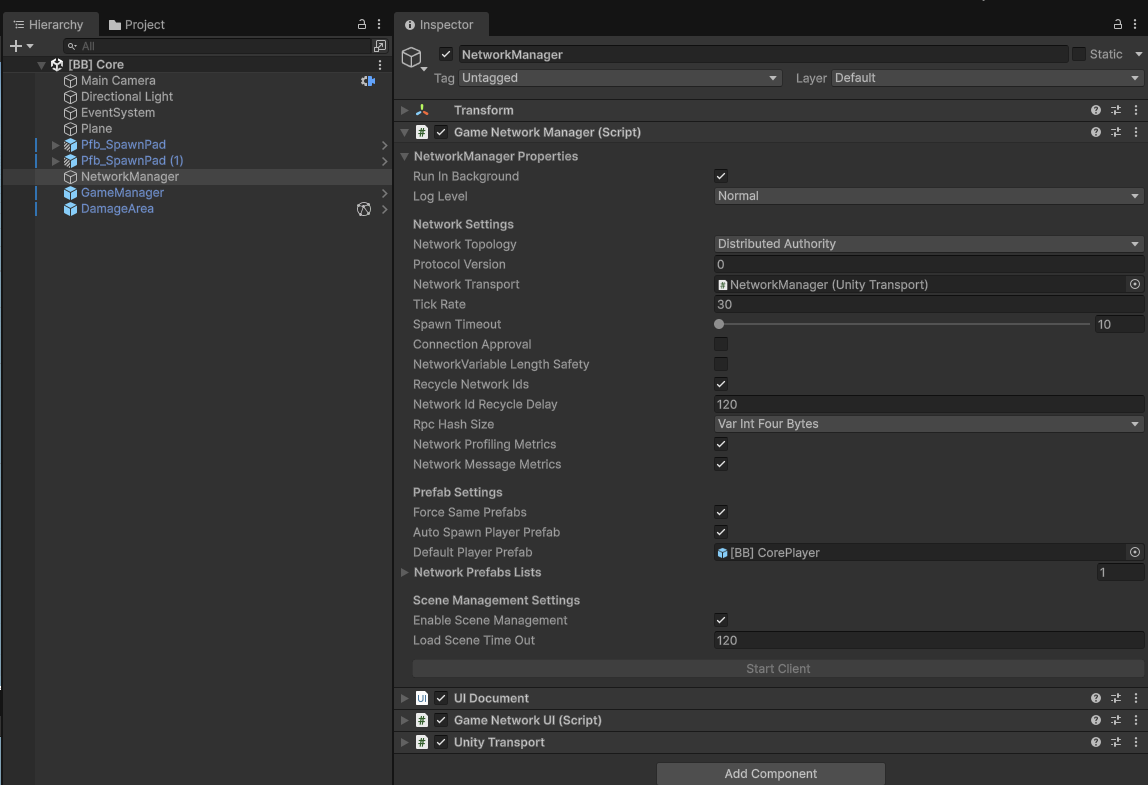Open the Network Topology dropdown
This screenshot has height=785, width=1148.
click(927, 243)
